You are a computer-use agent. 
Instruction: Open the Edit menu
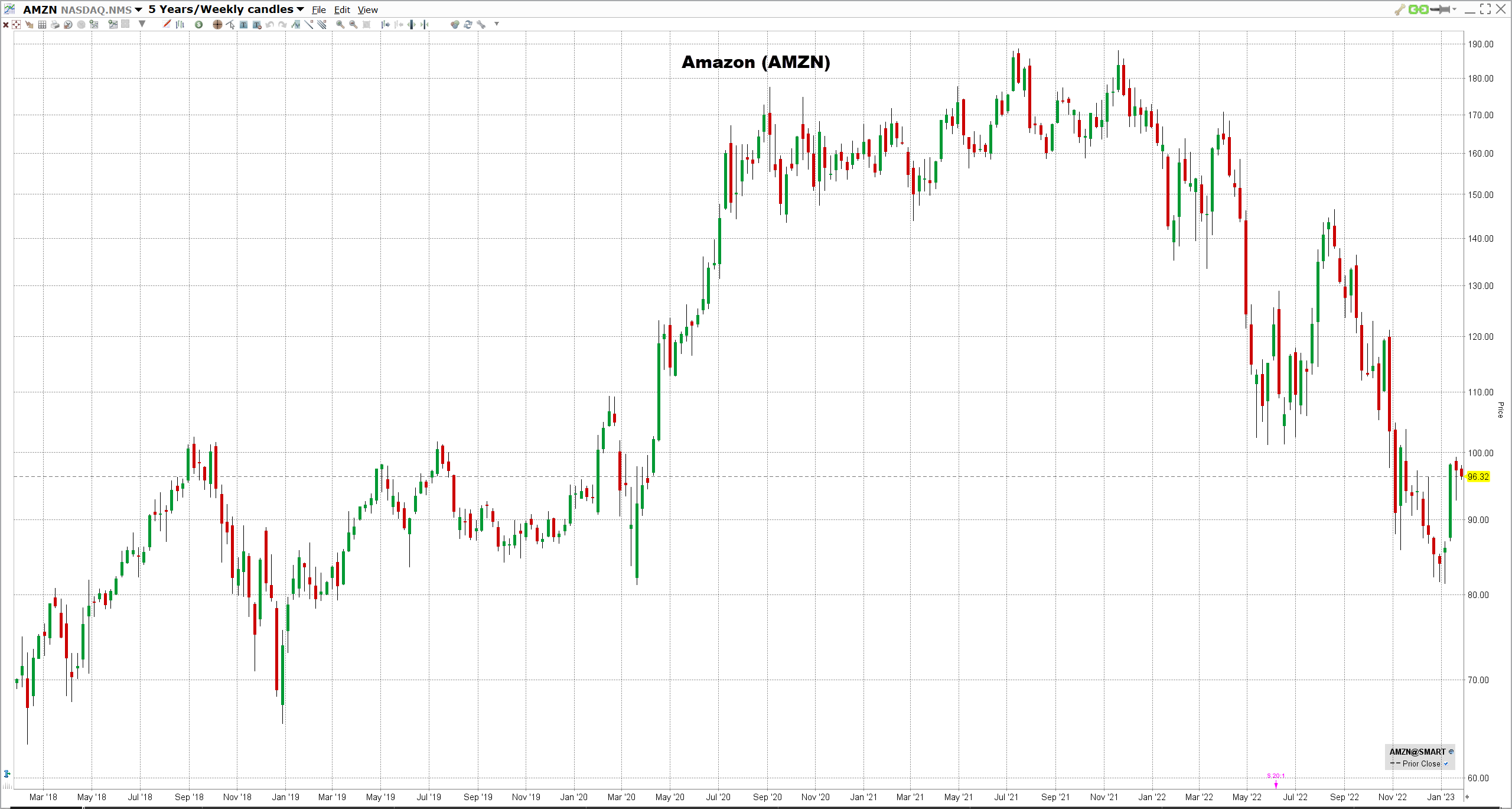click(x=342, y=10)
